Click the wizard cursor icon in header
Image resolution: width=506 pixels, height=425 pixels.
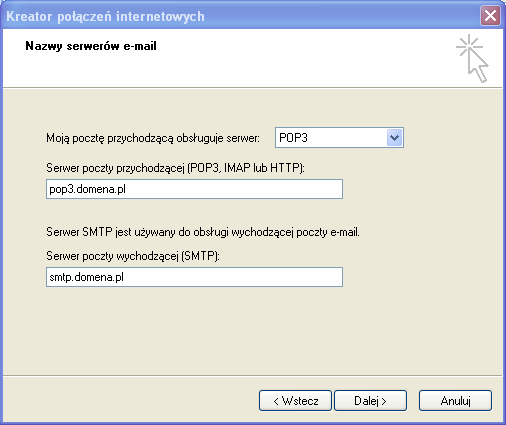click(472, 58)
